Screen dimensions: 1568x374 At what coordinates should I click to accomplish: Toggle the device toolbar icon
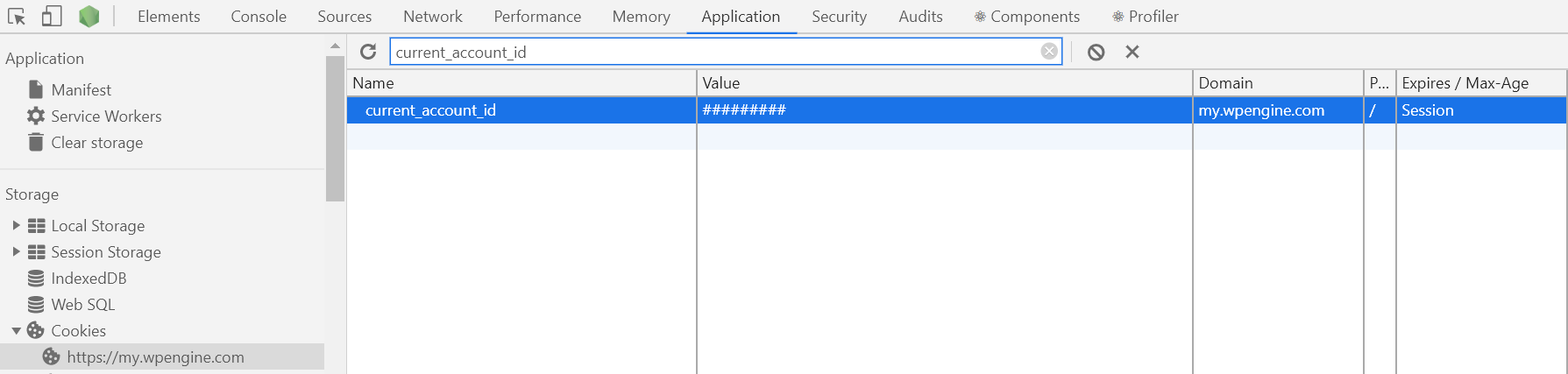pyautogui.click(x=52, y=16)
